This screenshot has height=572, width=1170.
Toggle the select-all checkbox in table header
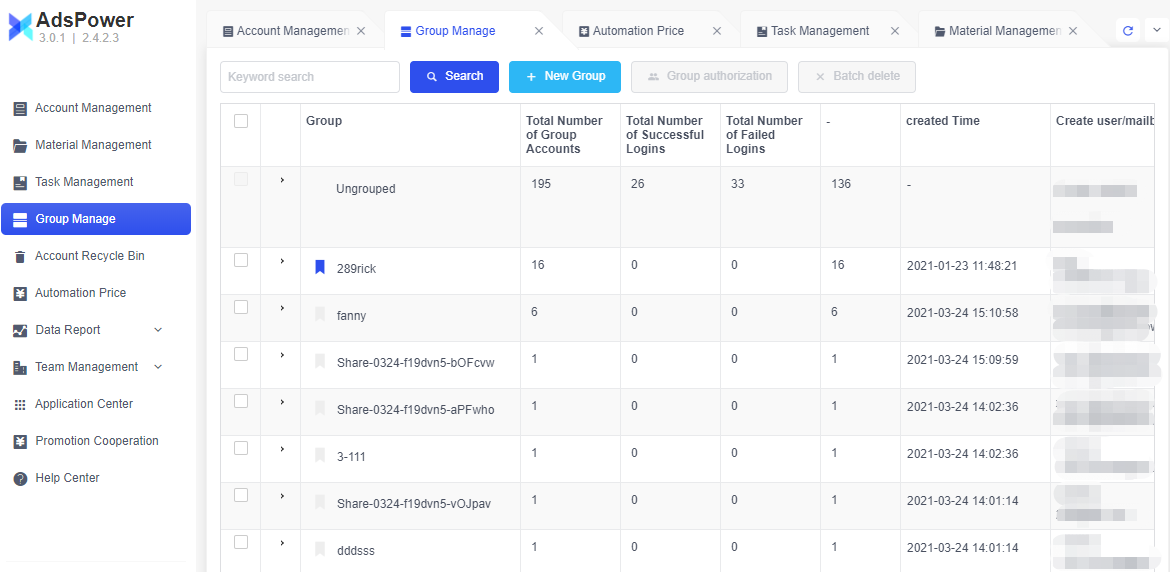point(241,121)
